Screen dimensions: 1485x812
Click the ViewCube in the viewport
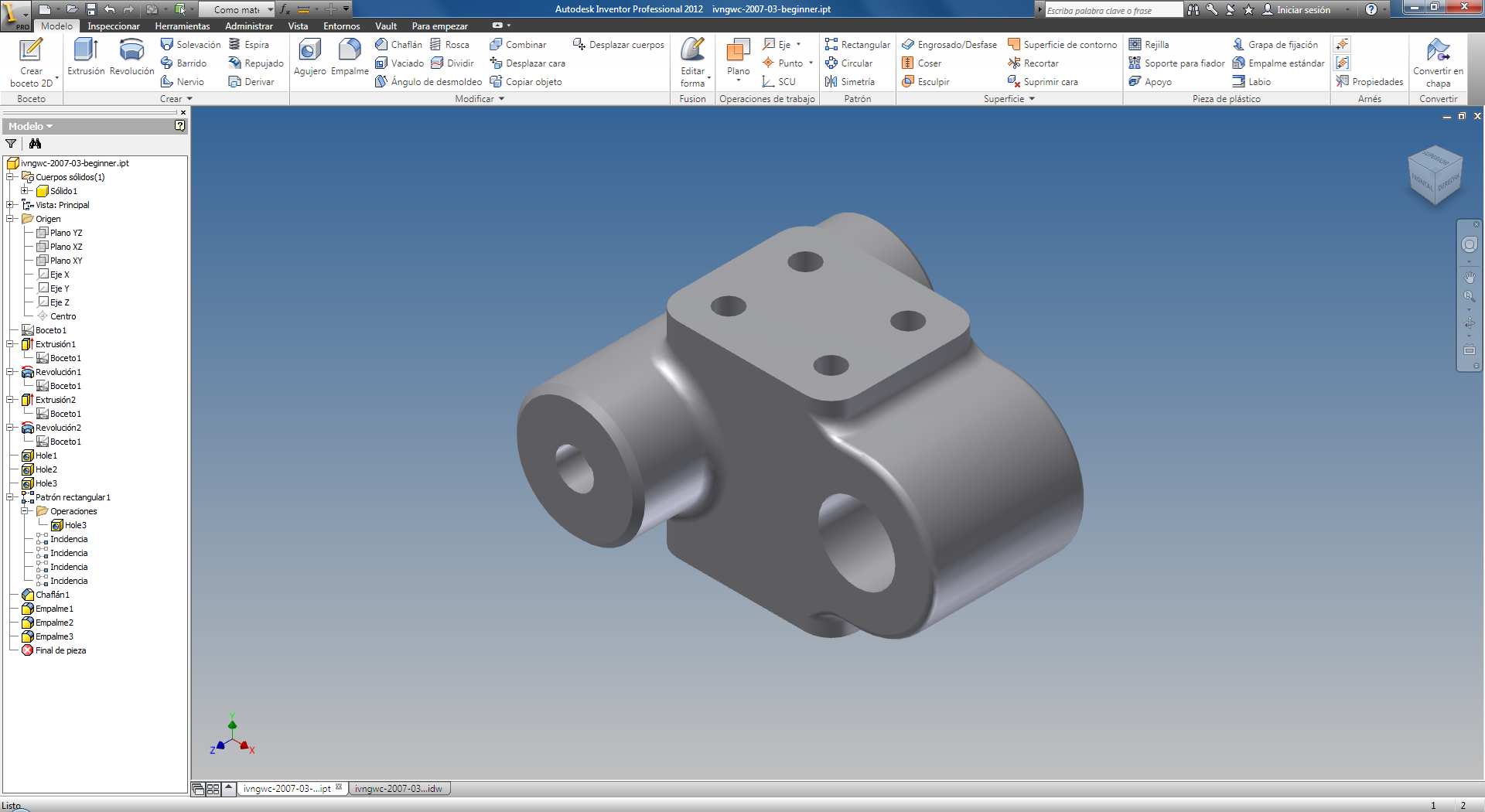pyautogui.click(x=1435, y=175)
